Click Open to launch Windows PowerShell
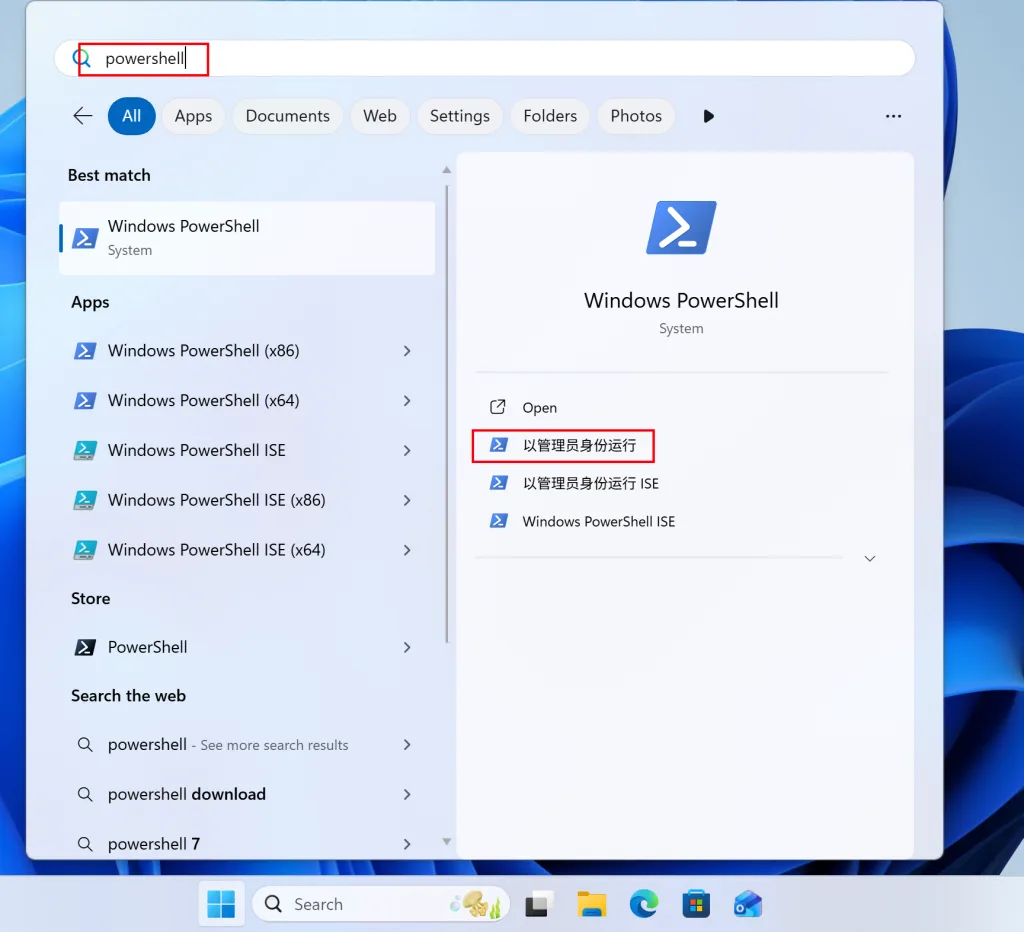 coord(537,407)
